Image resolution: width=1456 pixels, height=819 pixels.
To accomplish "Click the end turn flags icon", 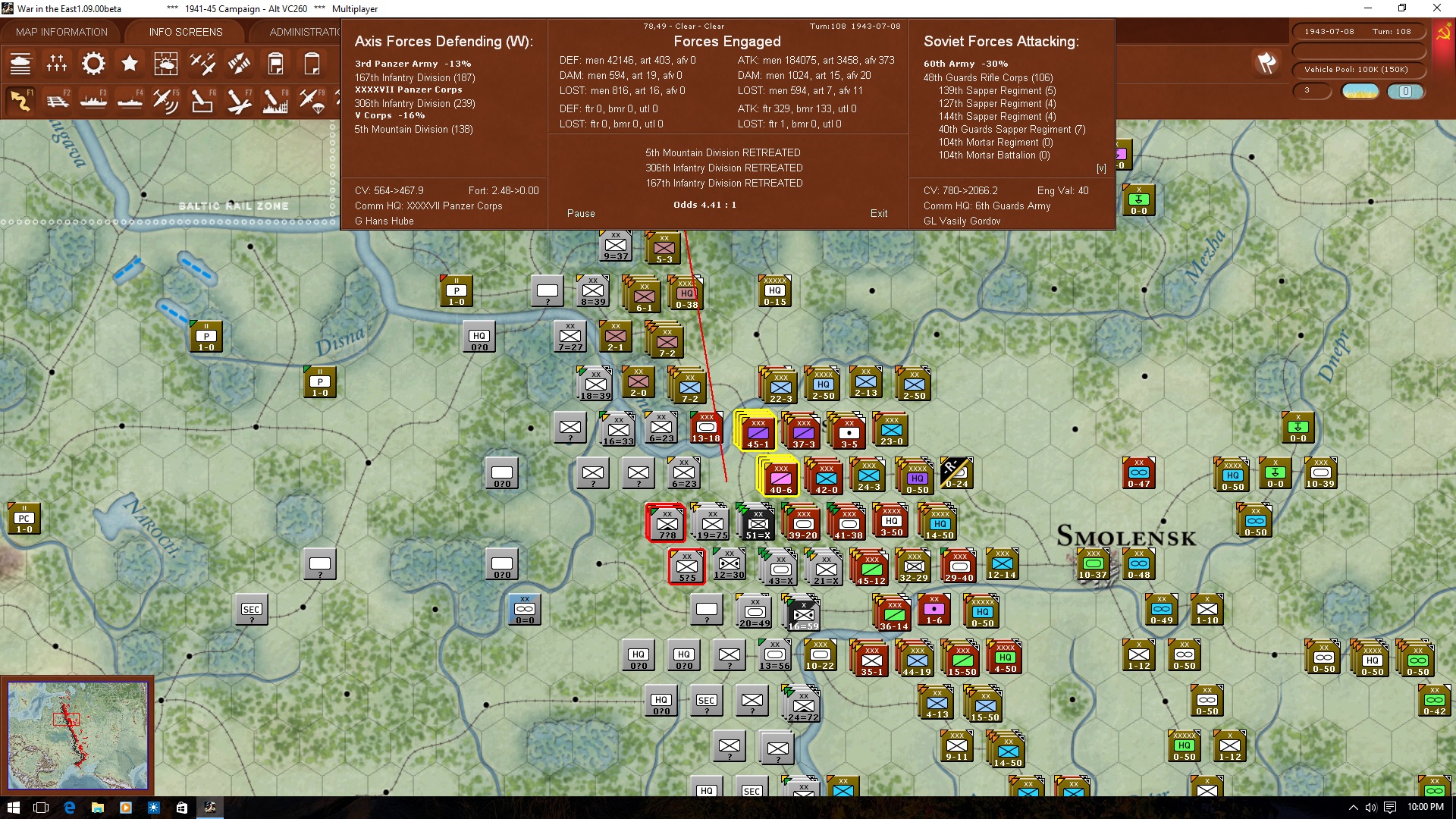I will coord(1266,64).
